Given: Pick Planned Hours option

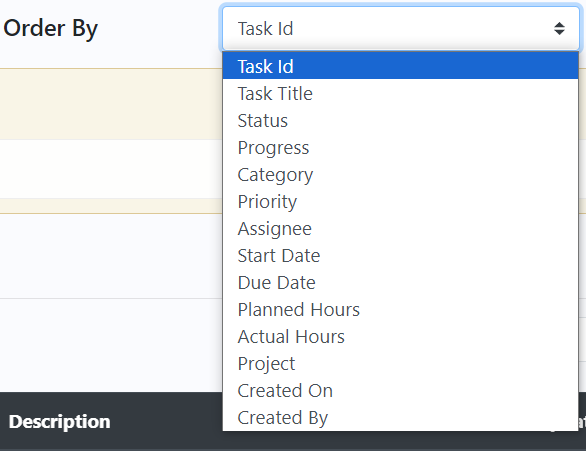Looking at the screenshot, I should (x=400, y=309).
